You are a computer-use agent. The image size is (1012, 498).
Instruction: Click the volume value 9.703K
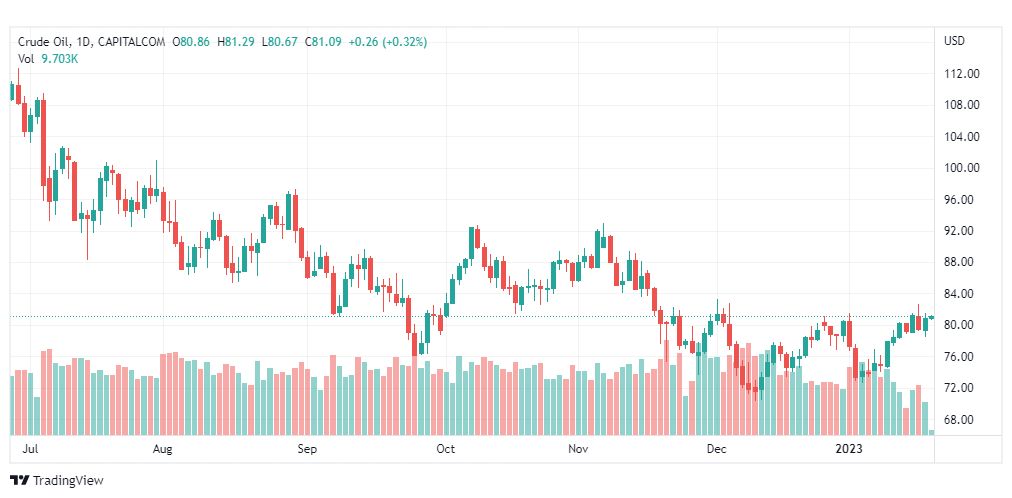pos(60,59)
